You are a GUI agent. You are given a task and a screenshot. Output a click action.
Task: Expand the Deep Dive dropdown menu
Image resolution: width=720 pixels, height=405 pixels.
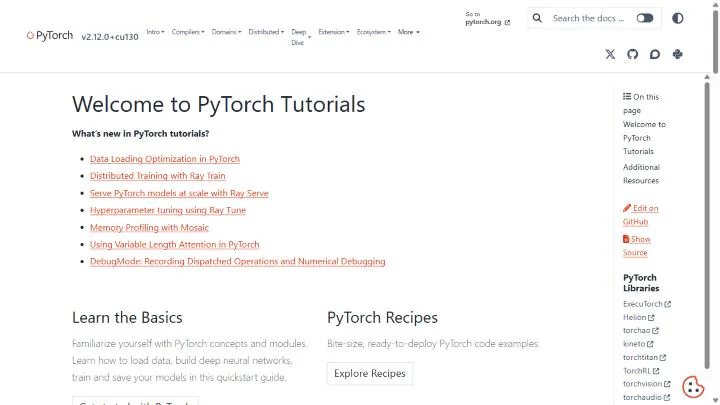point(301,37)
